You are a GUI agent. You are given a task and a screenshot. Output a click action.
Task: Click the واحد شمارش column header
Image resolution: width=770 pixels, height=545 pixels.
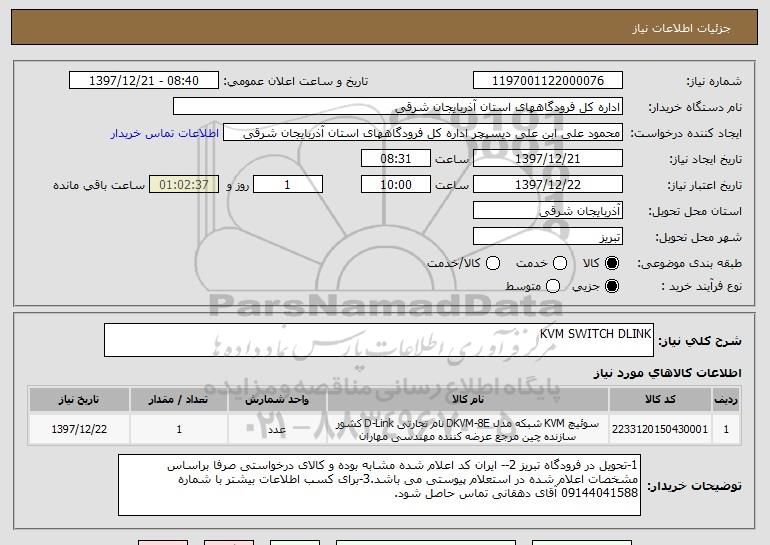point(277,400)
